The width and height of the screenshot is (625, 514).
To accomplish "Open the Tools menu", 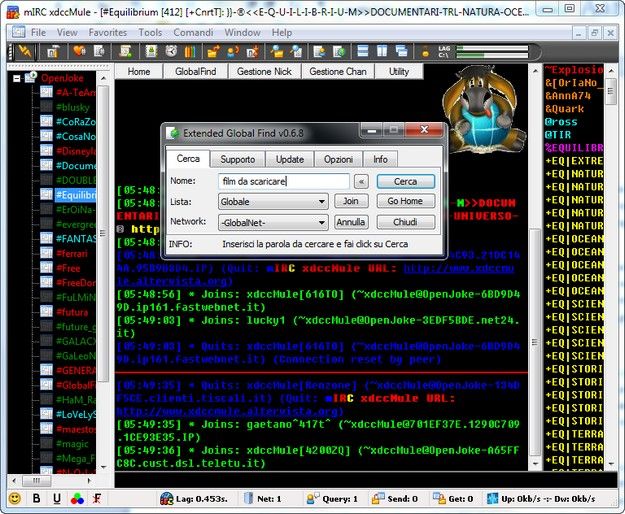I will pos(150,33).
